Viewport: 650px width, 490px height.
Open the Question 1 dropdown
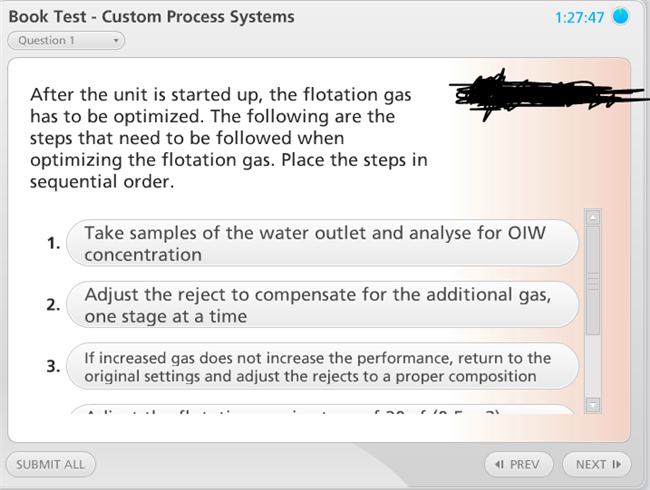pyautogui.click(x=66, y=41)
